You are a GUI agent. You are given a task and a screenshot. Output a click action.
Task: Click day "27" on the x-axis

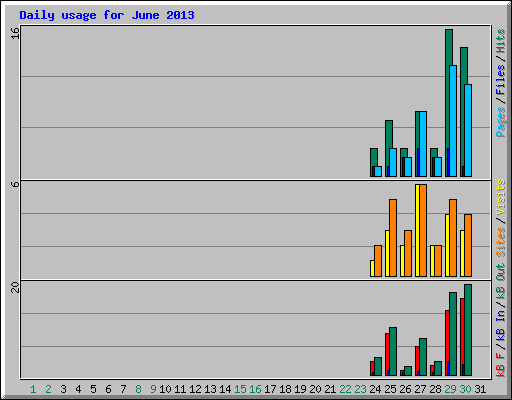coord(420,389)
